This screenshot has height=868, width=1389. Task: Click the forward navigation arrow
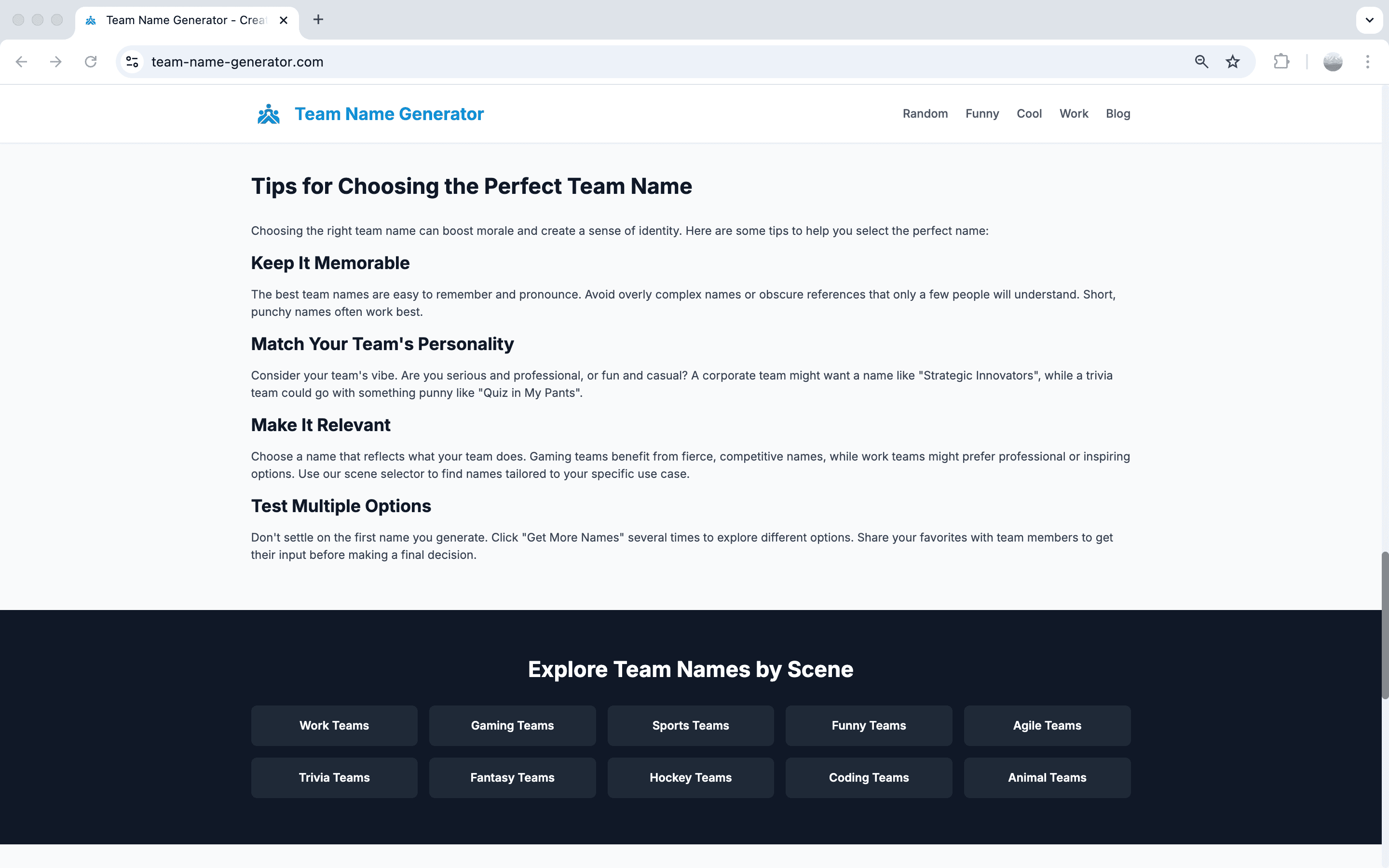(55, 61)
